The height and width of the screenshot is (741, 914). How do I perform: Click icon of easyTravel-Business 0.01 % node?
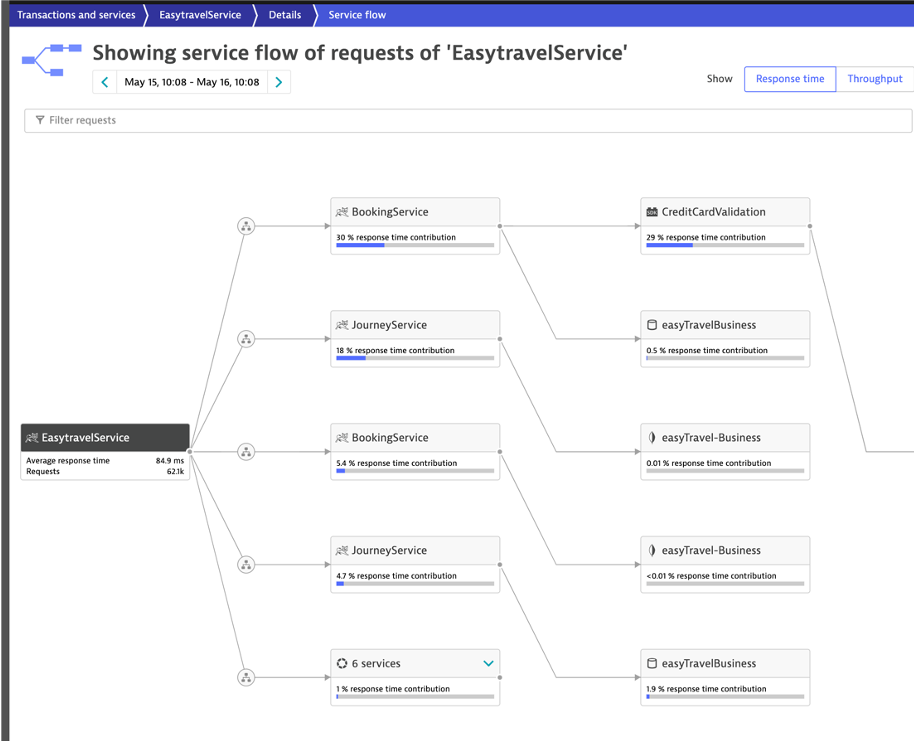pyautogui.click(x=652, y=438)
